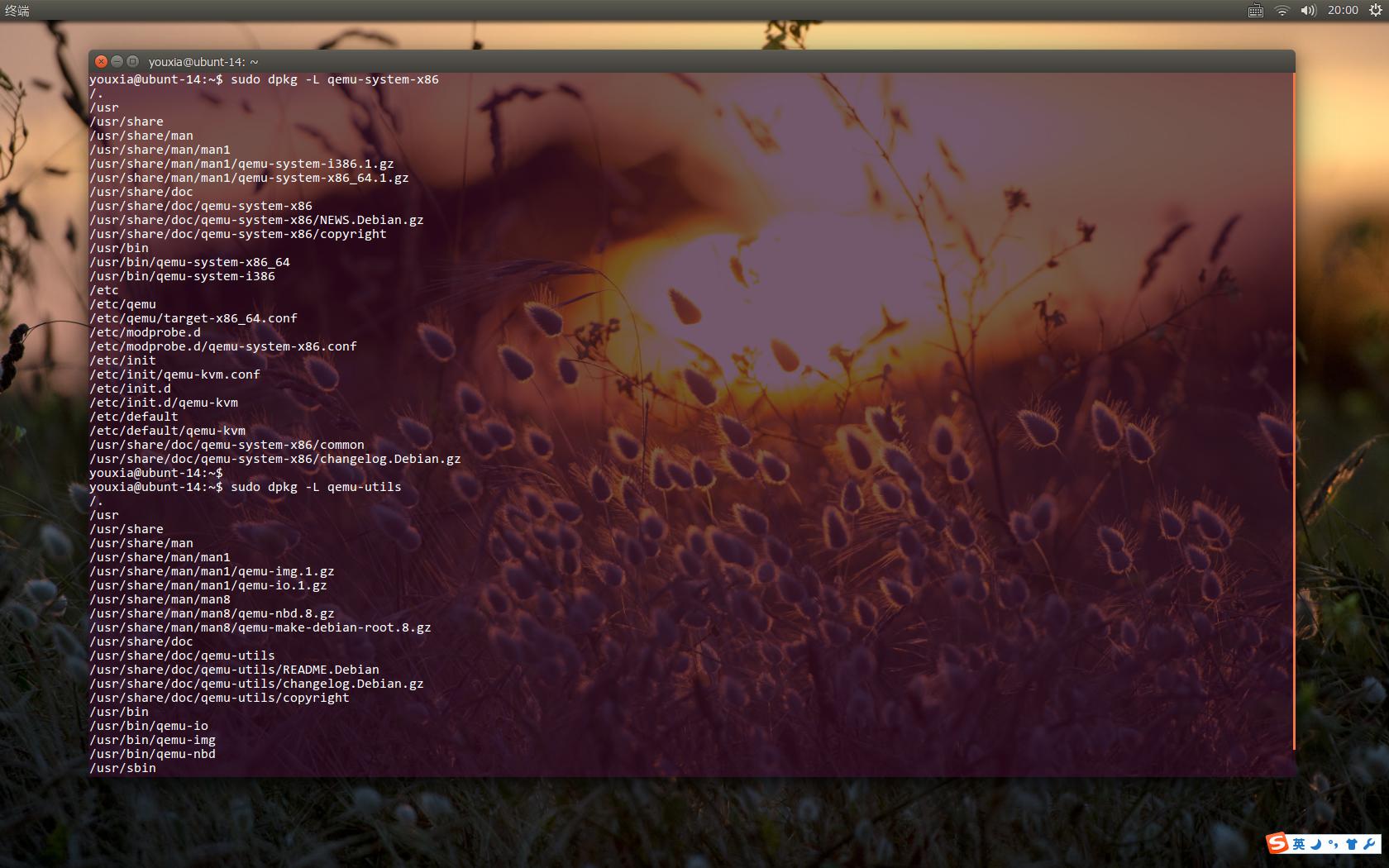Click the minimize icon on the terminal title bar
This screenshot has width=1389, height=868.
115,61
